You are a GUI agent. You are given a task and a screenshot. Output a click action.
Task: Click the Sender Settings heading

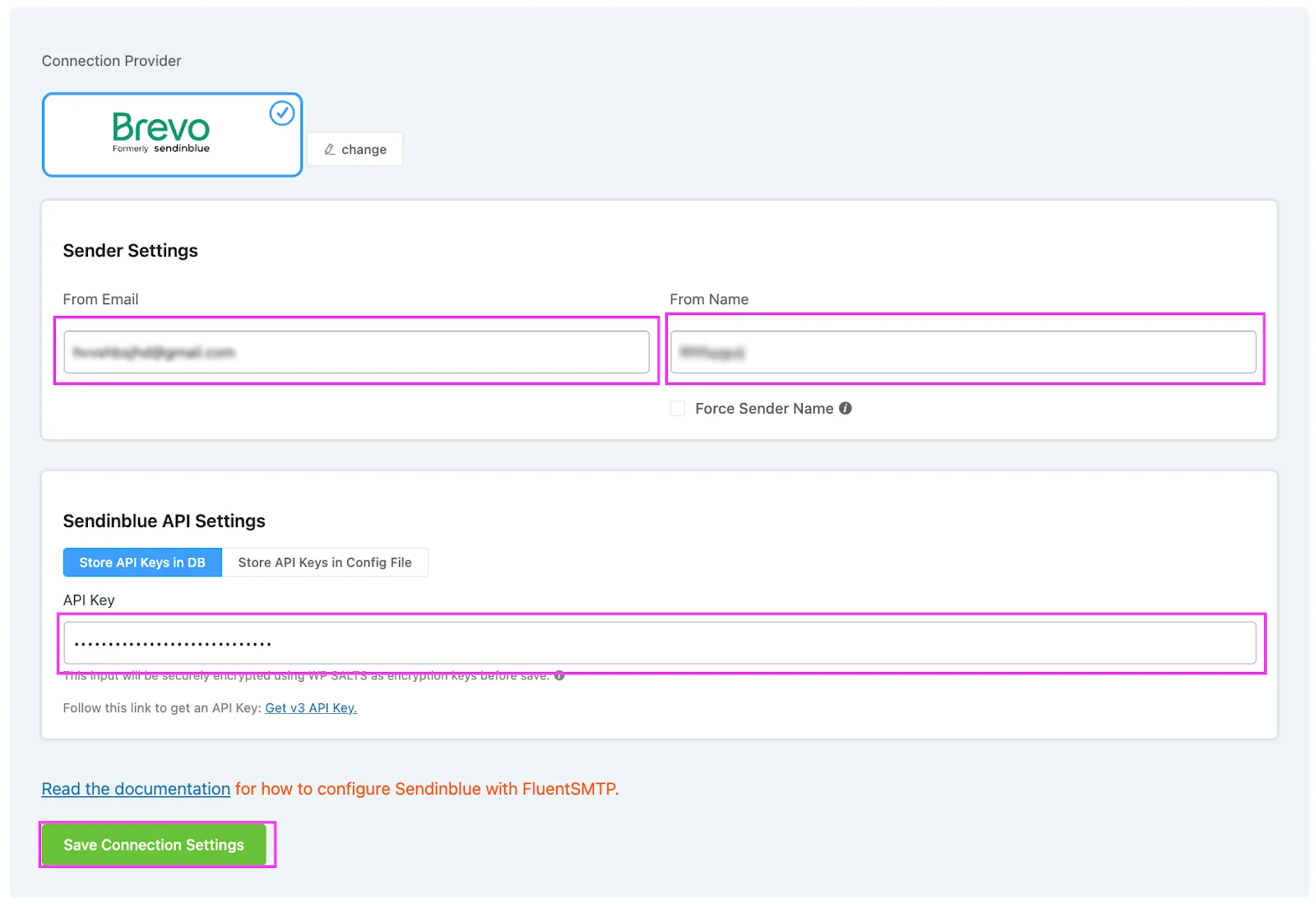tap(130, 251)
